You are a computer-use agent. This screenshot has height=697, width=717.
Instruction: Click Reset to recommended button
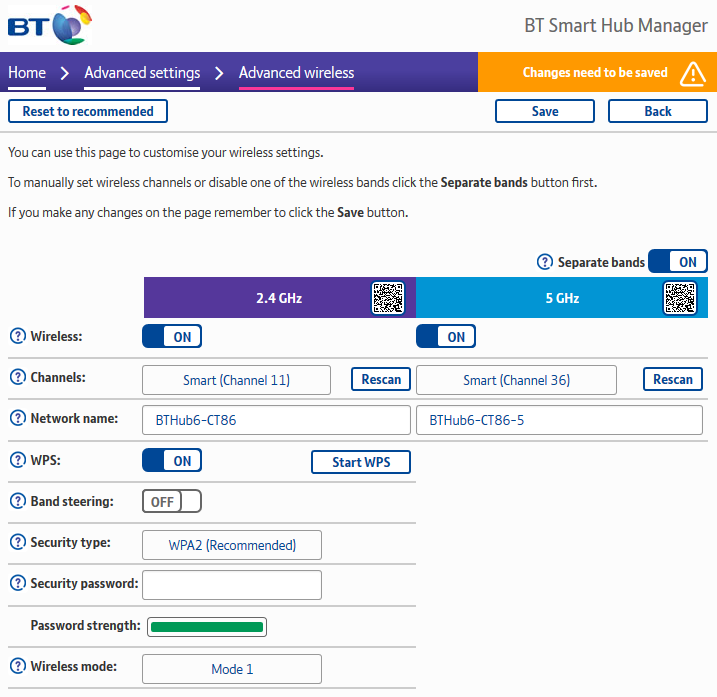(88, 111)
